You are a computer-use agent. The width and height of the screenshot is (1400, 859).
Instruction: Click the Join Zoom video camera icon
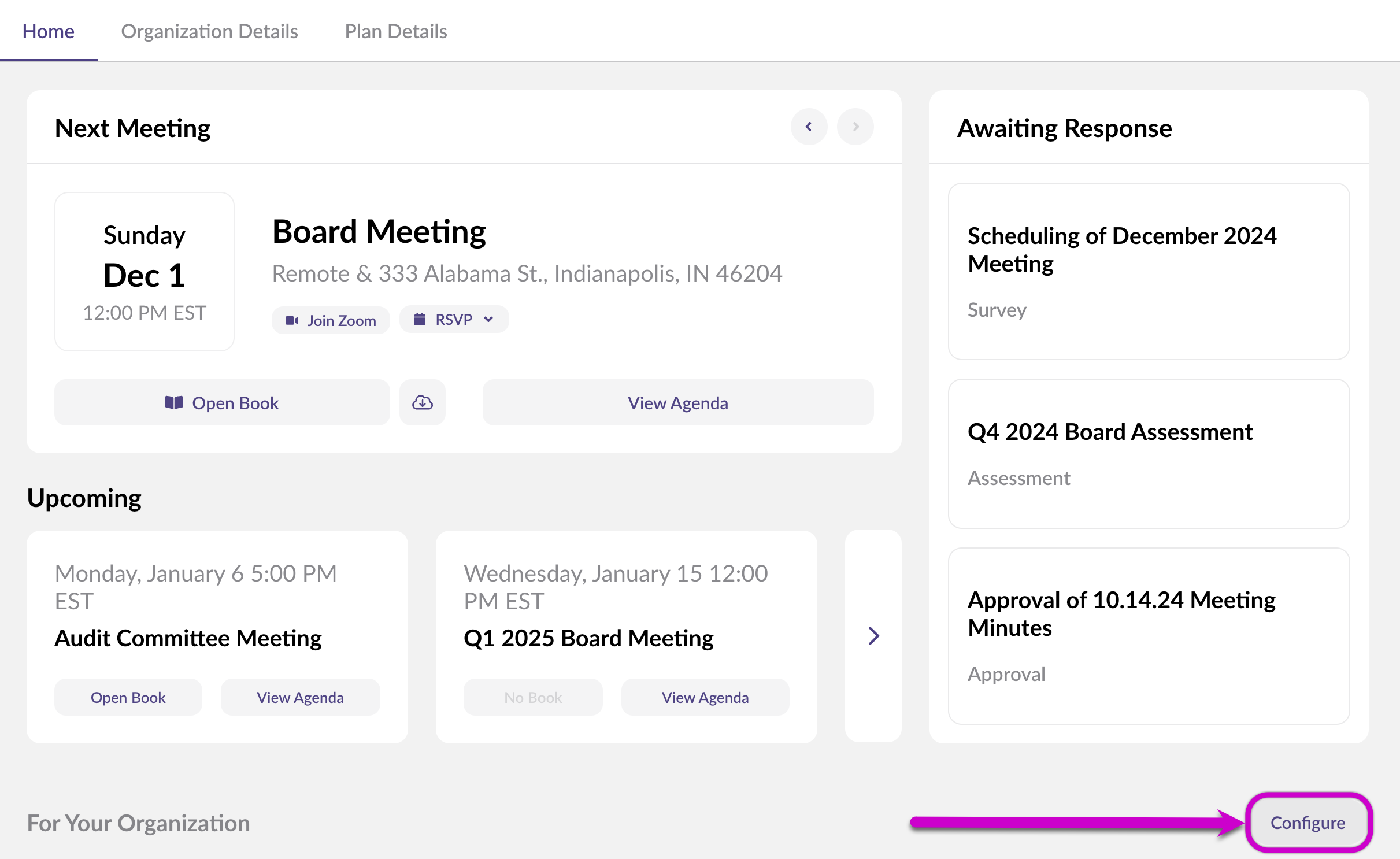tap(292, 320)
